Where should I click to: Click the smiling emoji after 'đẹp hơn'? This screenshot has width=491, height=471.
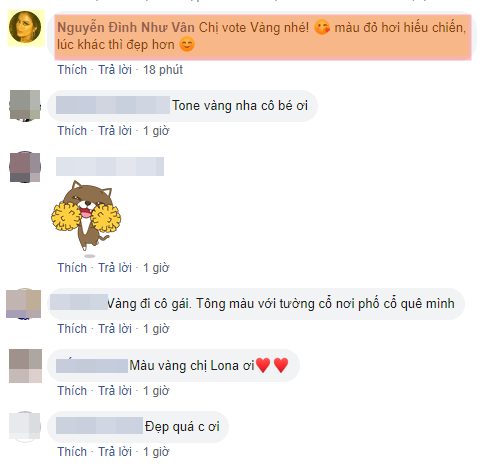pos(187,44)
